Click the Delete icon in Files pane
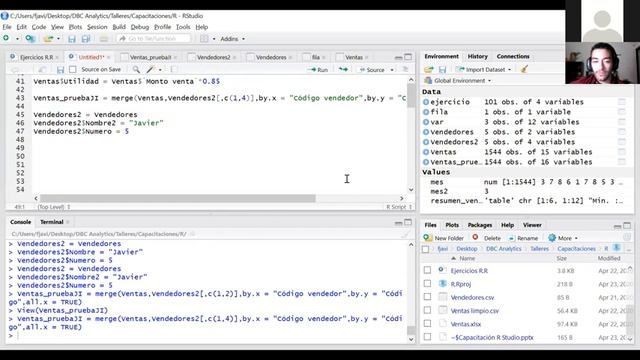 click(475, 237)
